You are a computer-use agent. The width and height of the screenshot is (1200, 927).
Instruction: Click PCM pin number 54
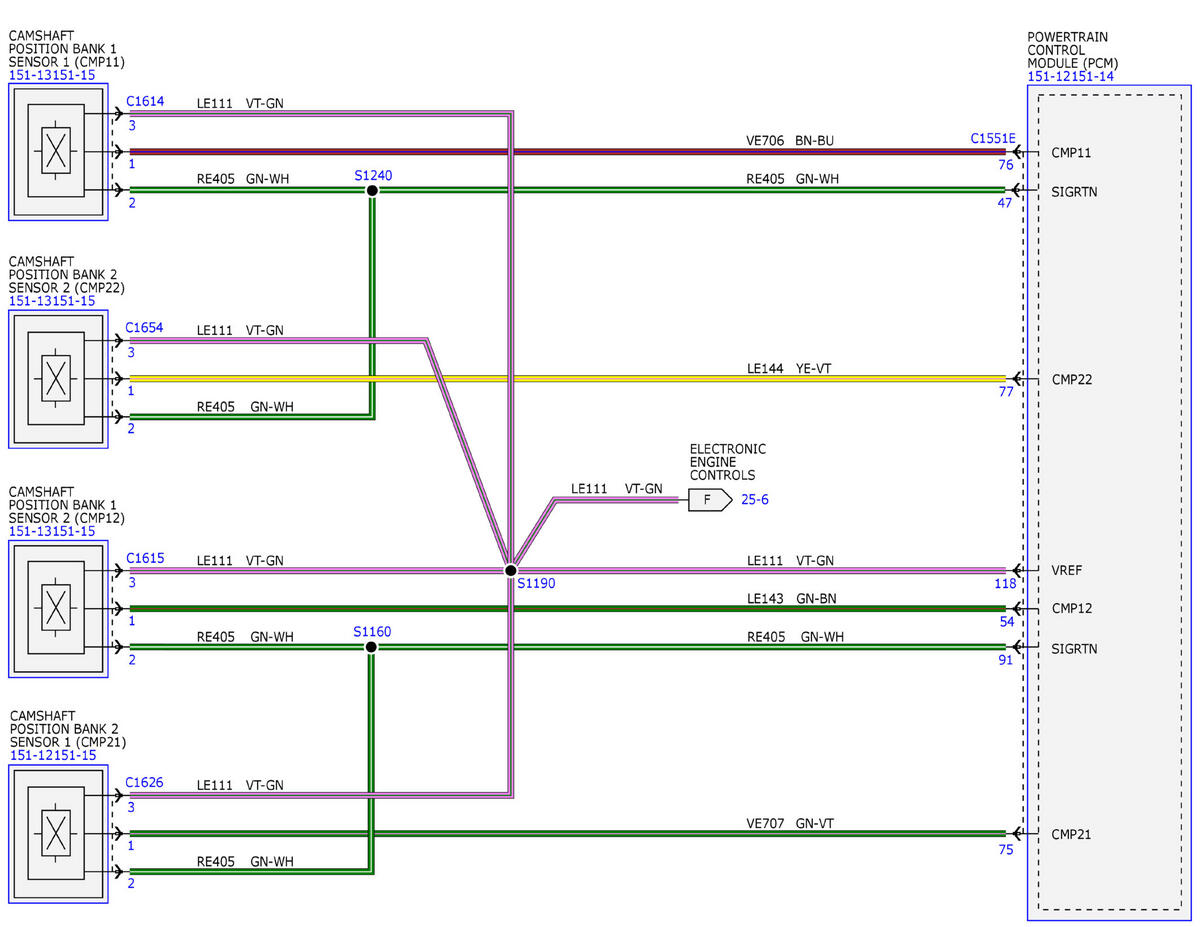(x=1005, y=622)
